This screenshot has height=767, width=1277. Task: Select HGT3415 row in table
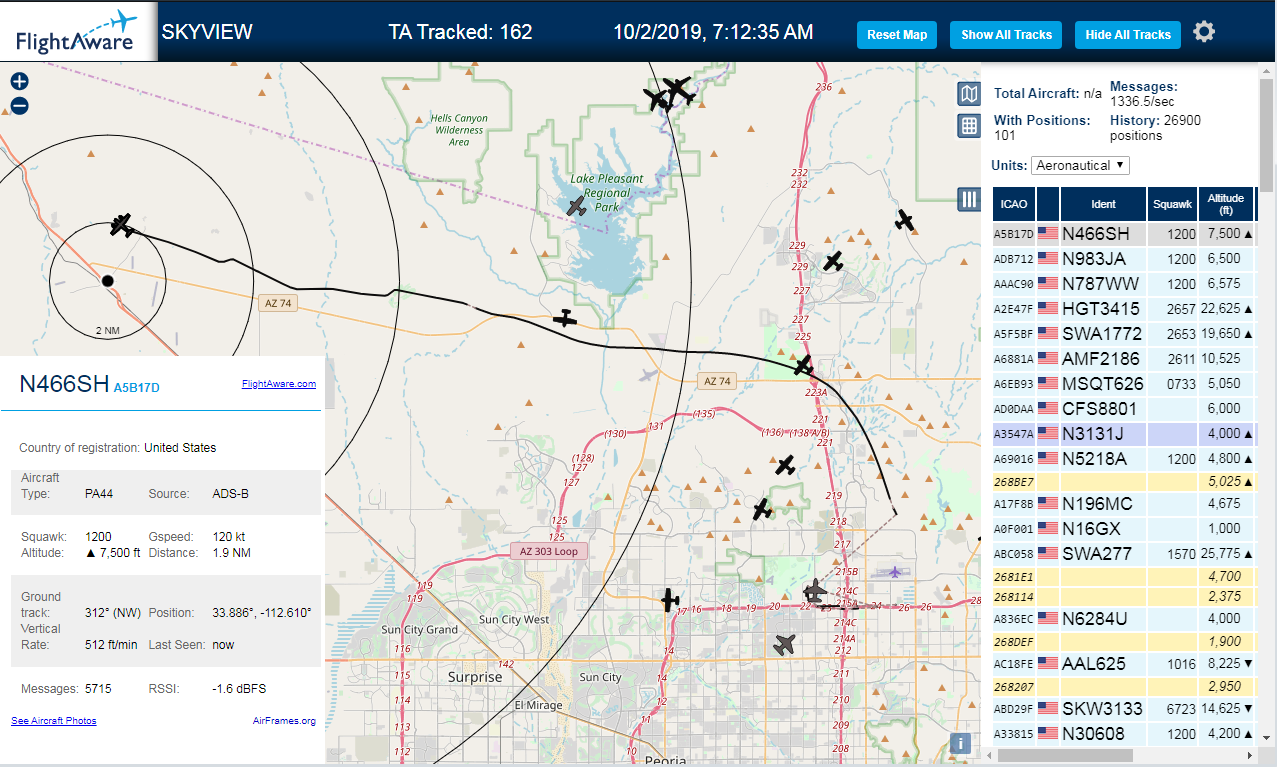tap(1124, 308)
